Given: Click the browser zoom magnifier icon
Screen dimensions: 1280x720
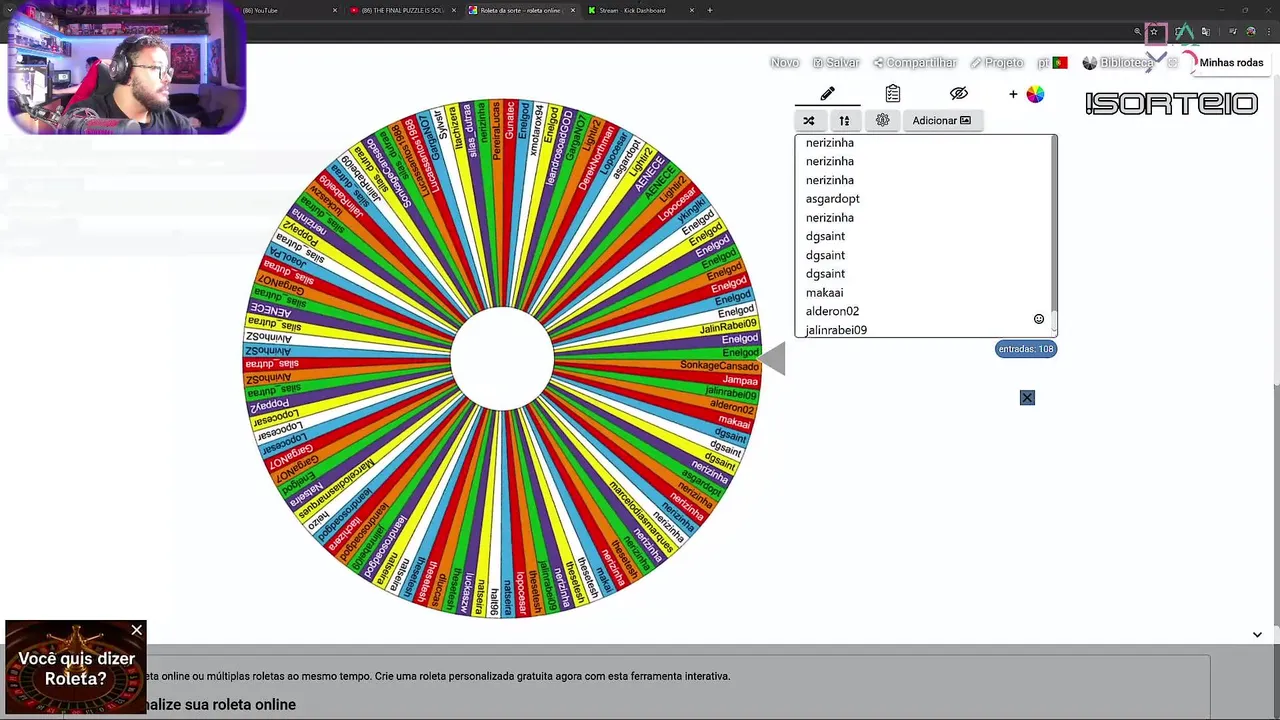Looking at the screenshot, I should tap(1138, 32).
